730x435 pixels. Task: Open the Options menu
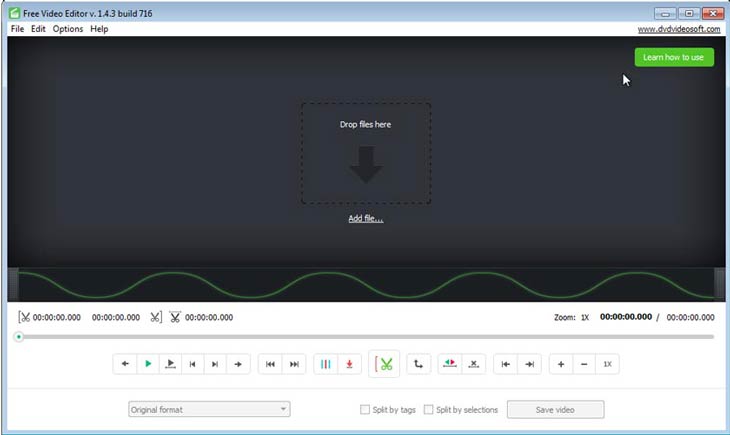pos(68,29)
